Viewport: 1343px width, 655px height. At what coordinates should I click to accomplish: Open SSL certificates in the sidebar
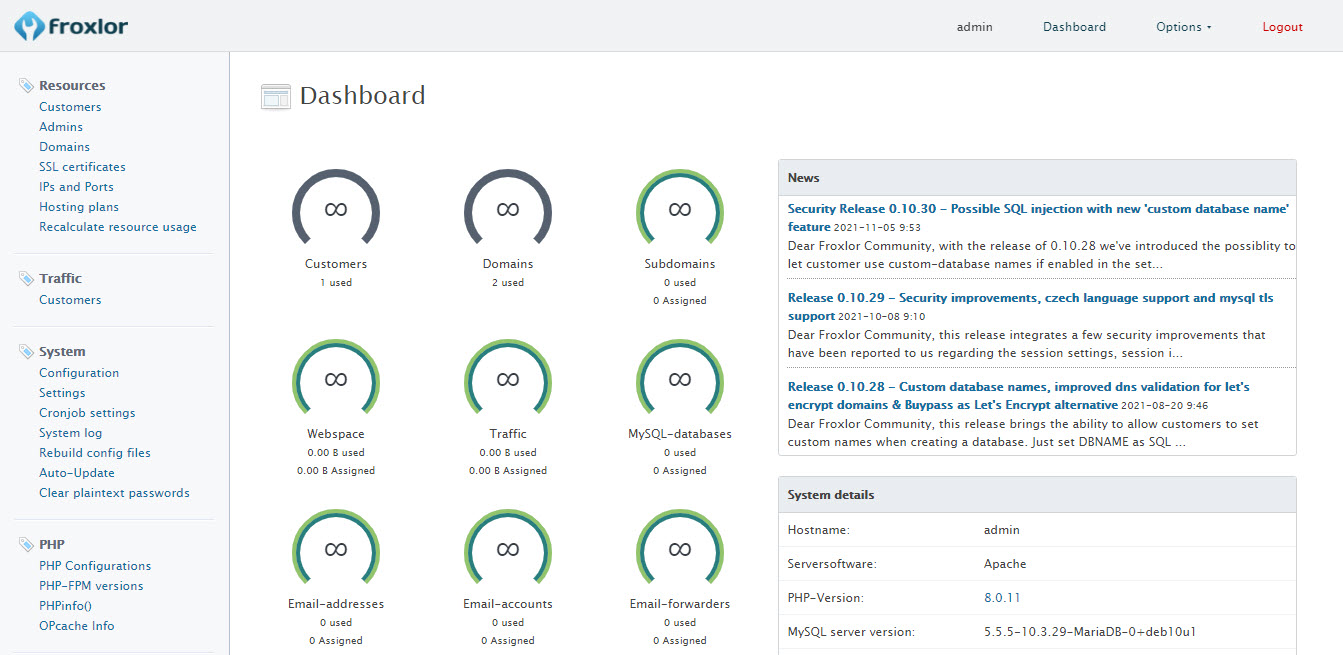tap(82, 167)
